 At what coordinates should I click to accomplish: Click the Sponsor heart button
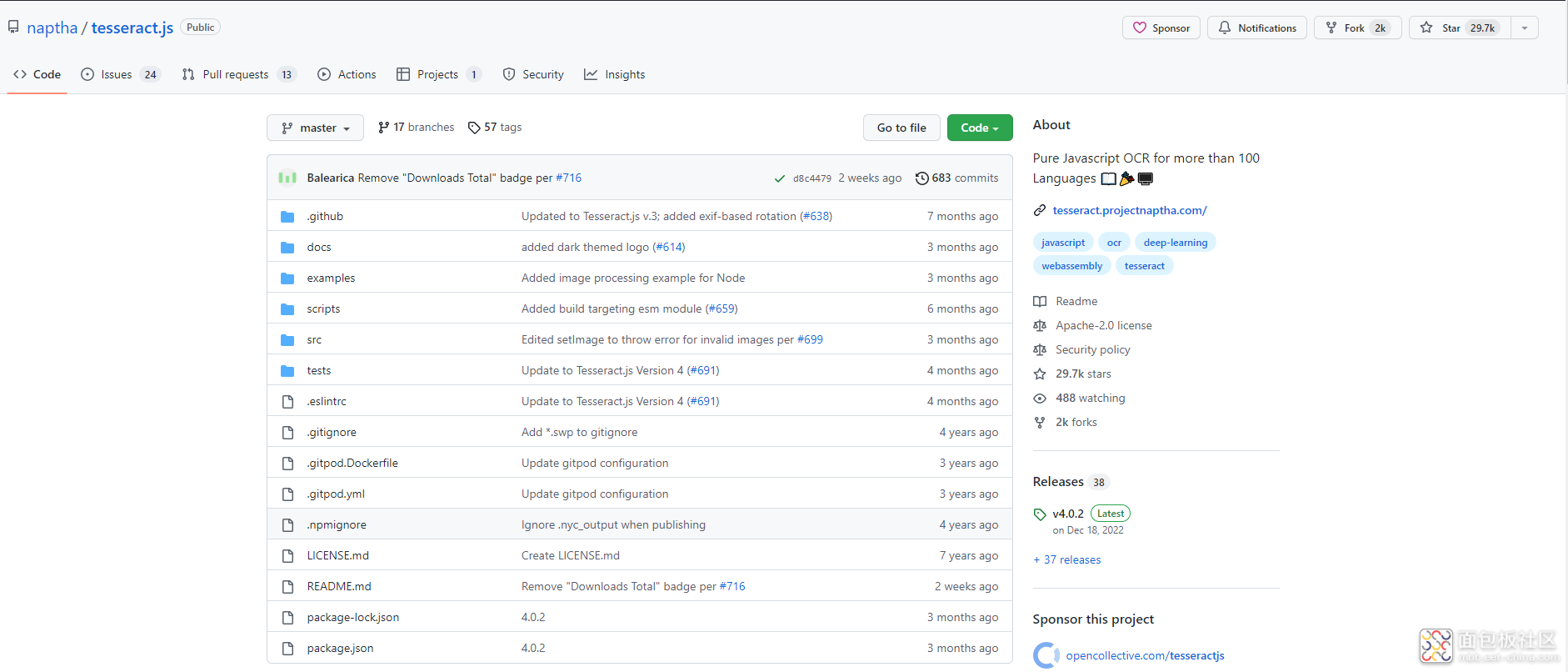click(x=1161, y=28)
